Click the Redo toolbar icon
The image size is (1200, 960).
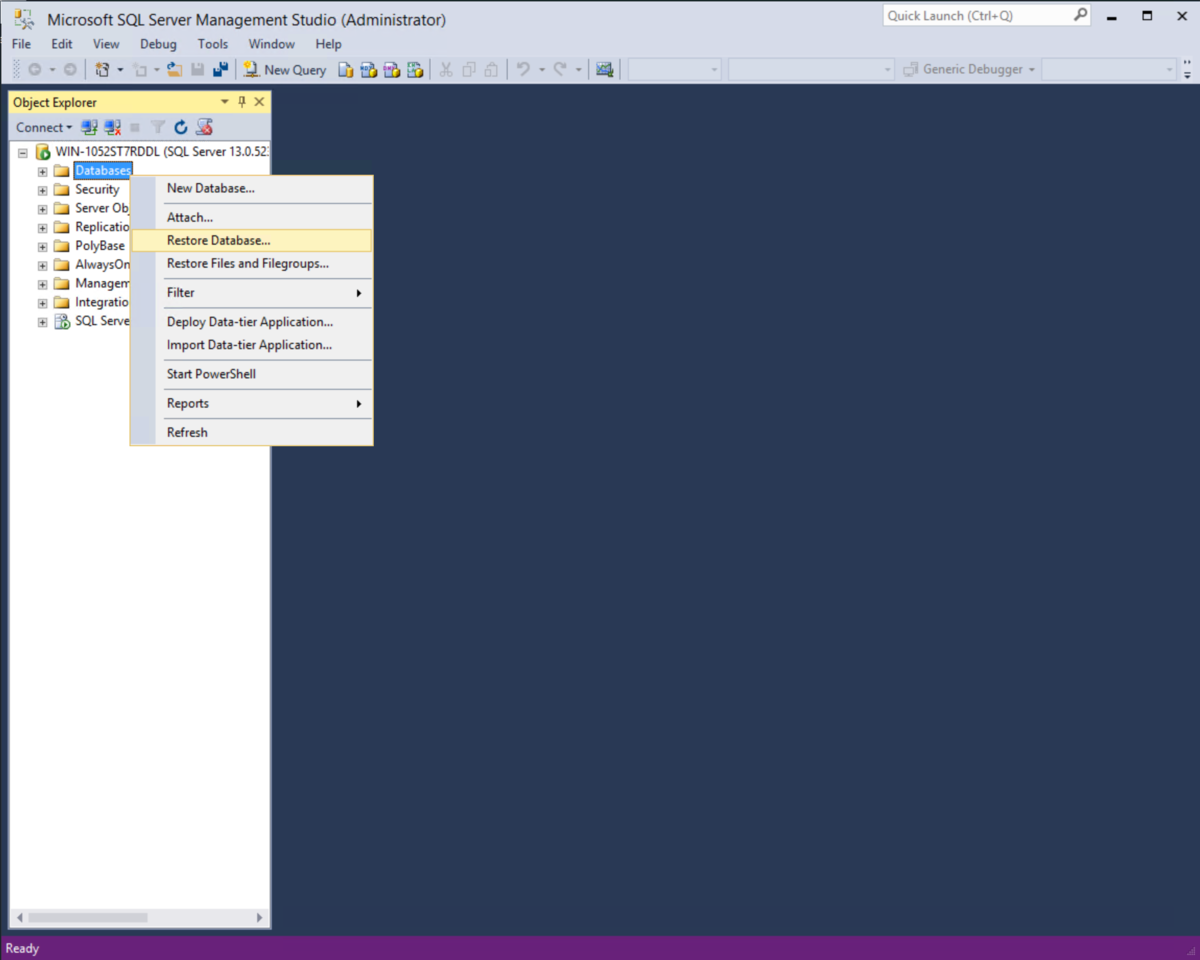(x=560, y=70)
